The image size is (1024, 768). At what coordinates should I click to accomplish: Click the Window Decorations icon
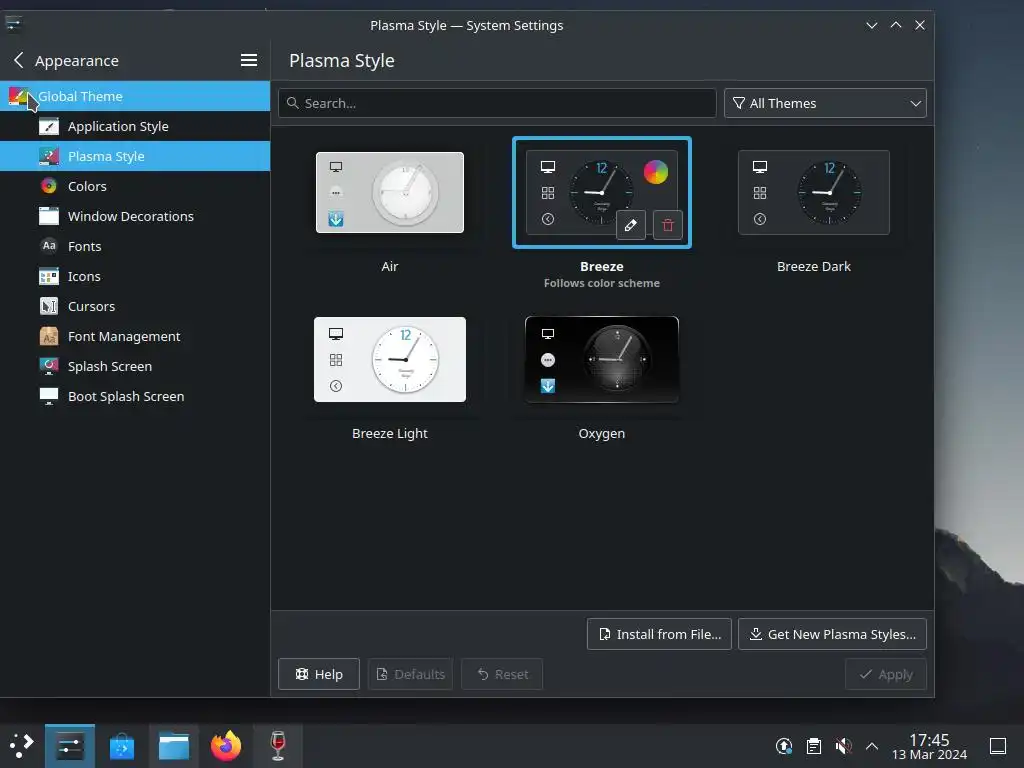coord(49,216)
